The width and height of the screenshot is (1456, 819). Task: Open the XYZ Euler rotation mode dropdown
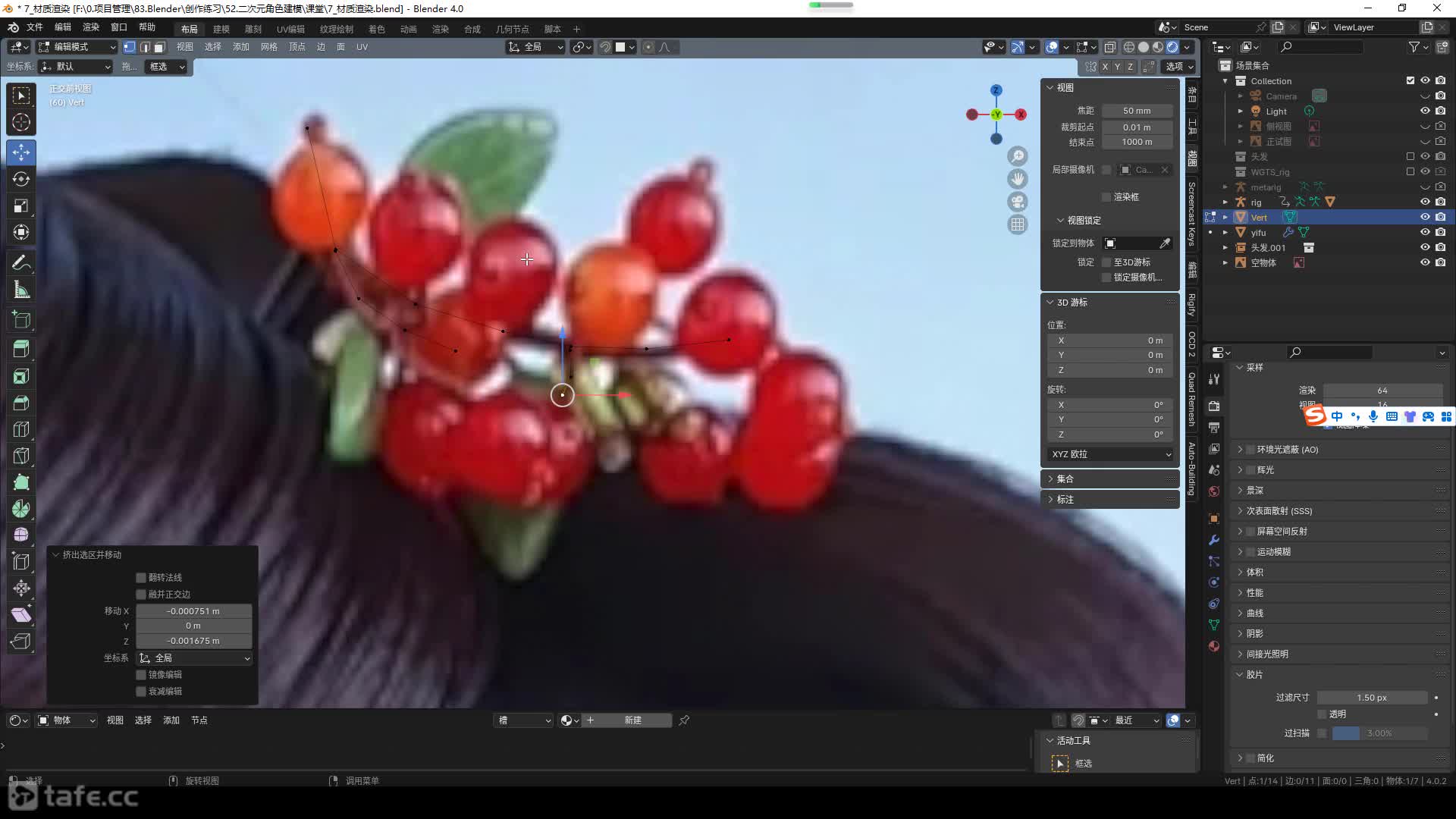click(x=1110, y=454)
